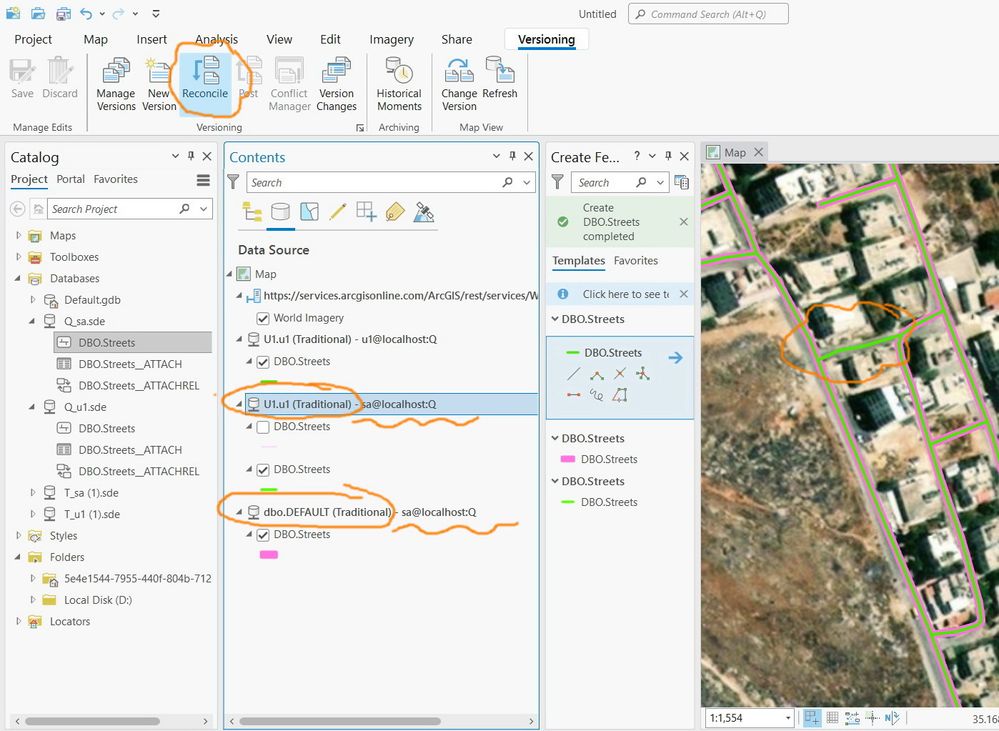
Task: Select List By Data Source view
Action: [280, 212]
